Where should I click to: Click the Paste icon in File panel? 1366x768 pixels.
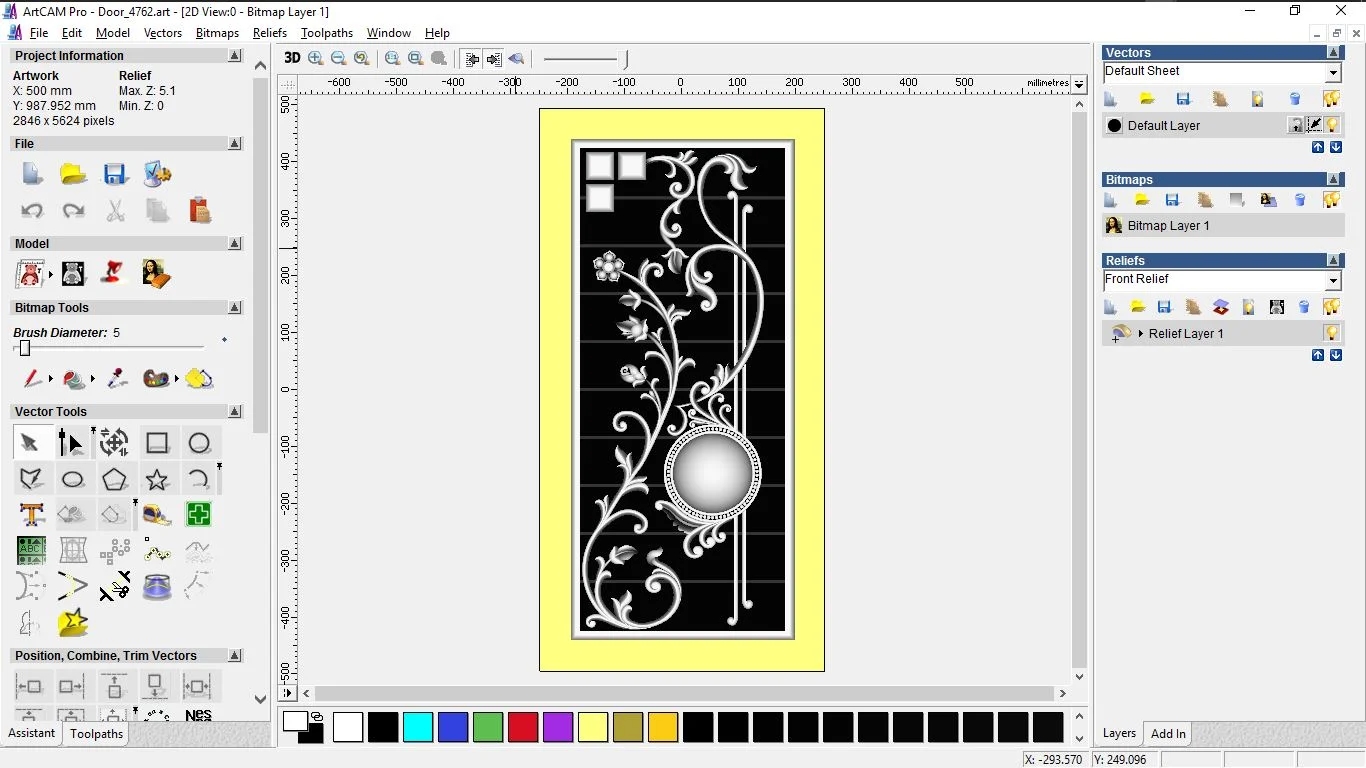coord(199,210)
